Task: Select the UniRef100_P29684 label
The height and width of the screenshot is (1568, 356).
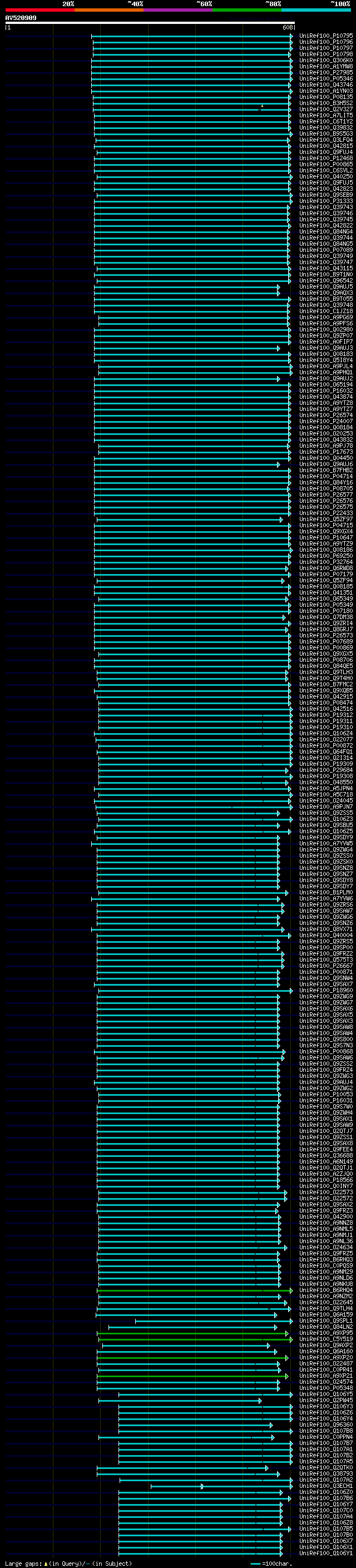Action: (x=326, y=770)
